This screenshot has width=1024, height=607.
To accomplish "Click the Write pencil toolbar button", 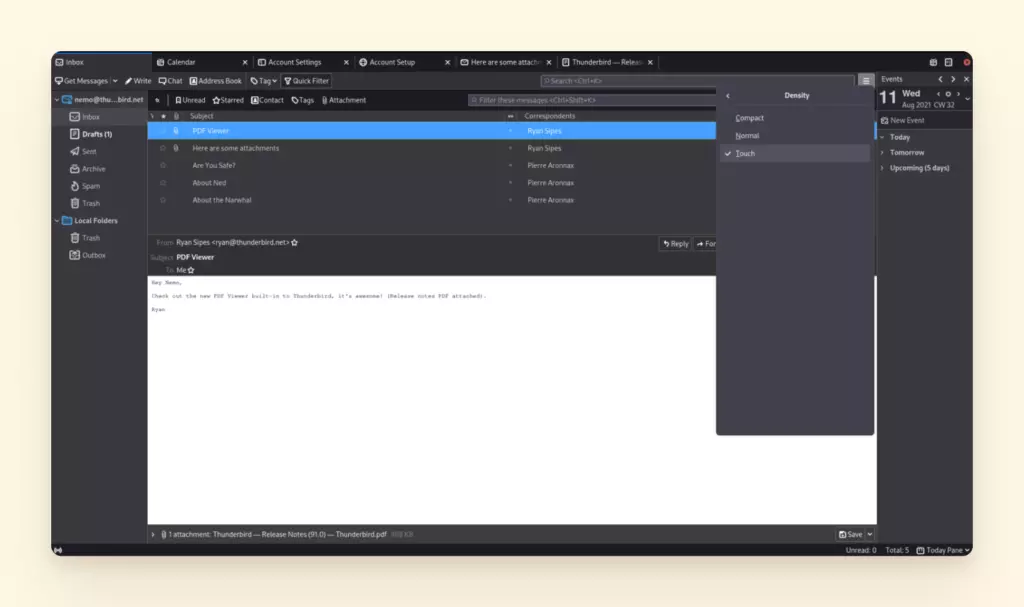I will click(138, 81).
